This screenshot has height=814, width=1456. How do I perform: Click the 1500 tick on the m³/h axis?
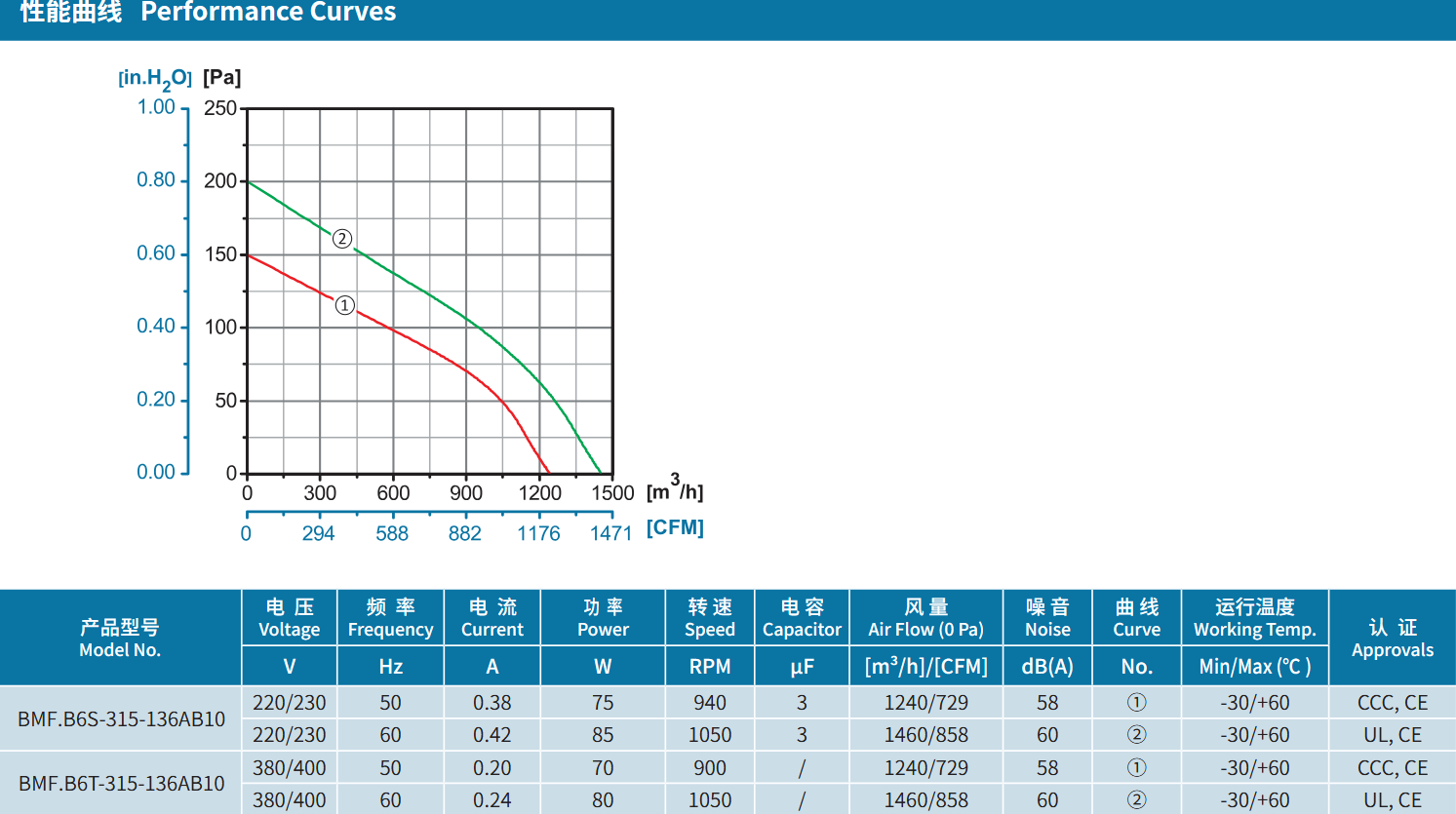(612, 493)
